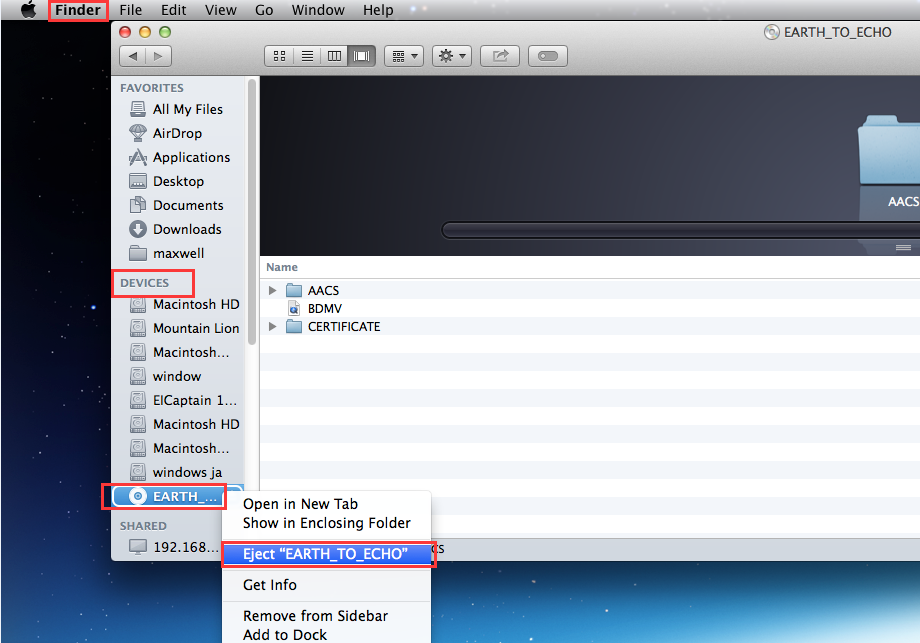Viewport: 920px width, 643px height.
Task: Click the Share toolbar button
Action: coord(500,56)
